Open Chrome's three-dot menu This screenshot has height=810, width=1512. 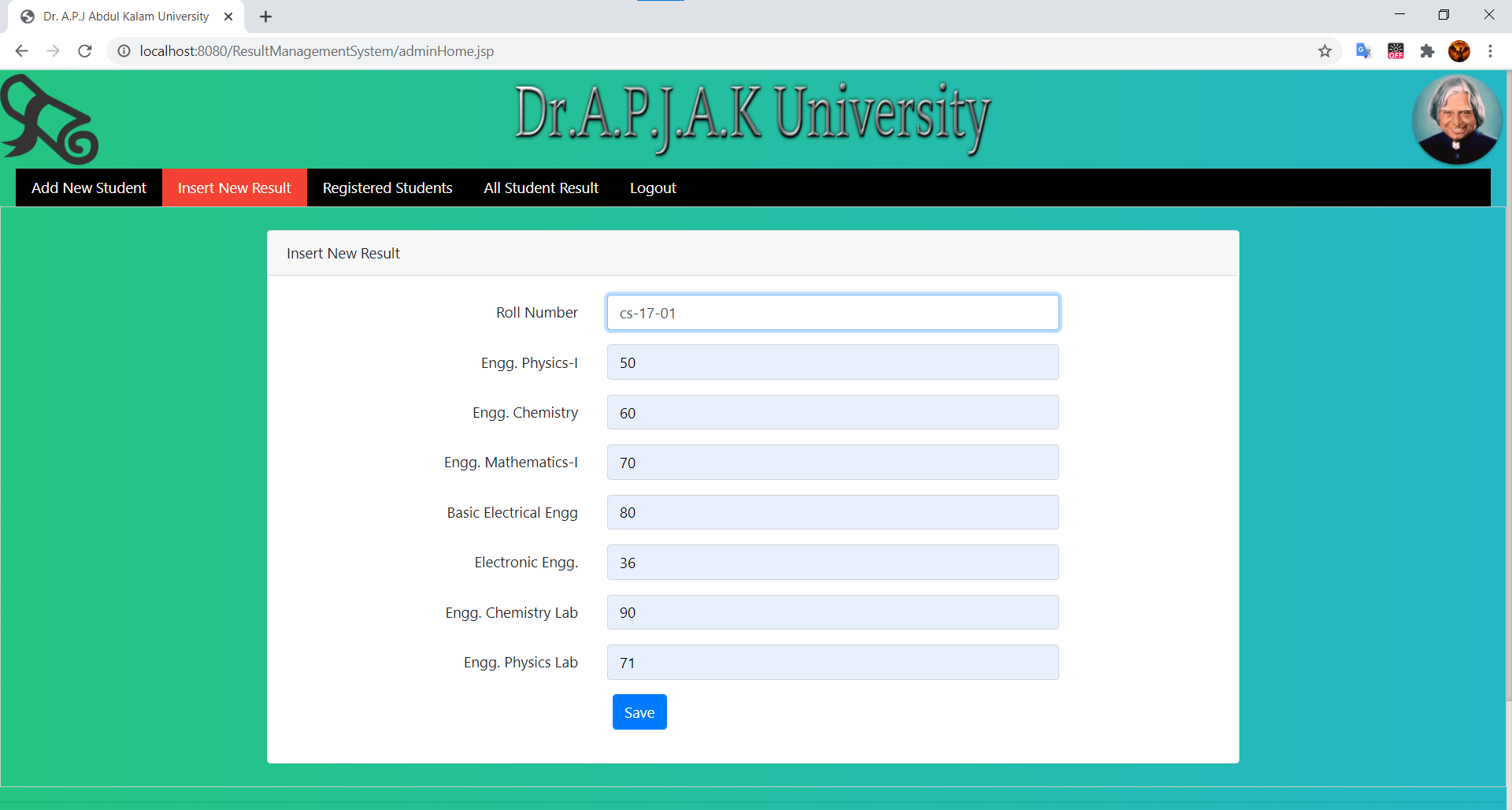[1490, 51]
